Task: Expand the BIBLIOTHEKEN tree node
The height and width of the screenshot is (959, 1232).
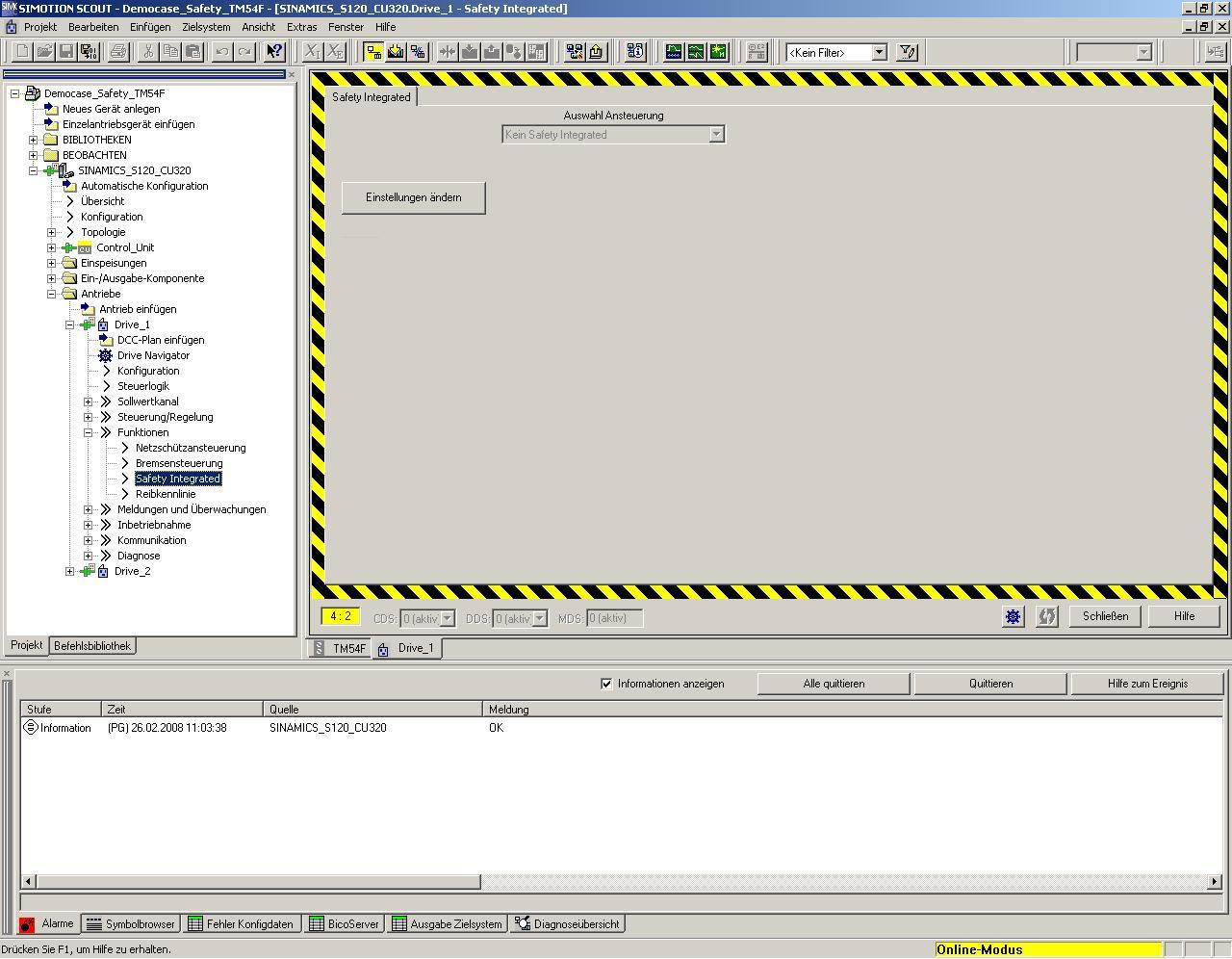Action: pos(34,140)
